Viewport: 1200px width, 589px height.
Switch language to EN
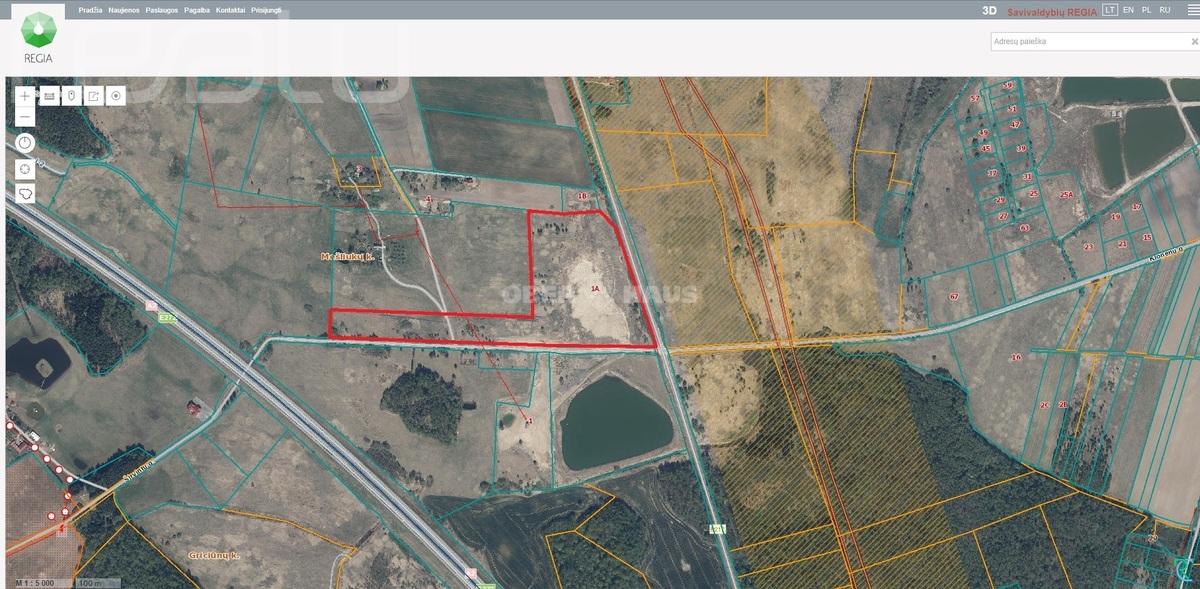click(x=1128, y=10)
